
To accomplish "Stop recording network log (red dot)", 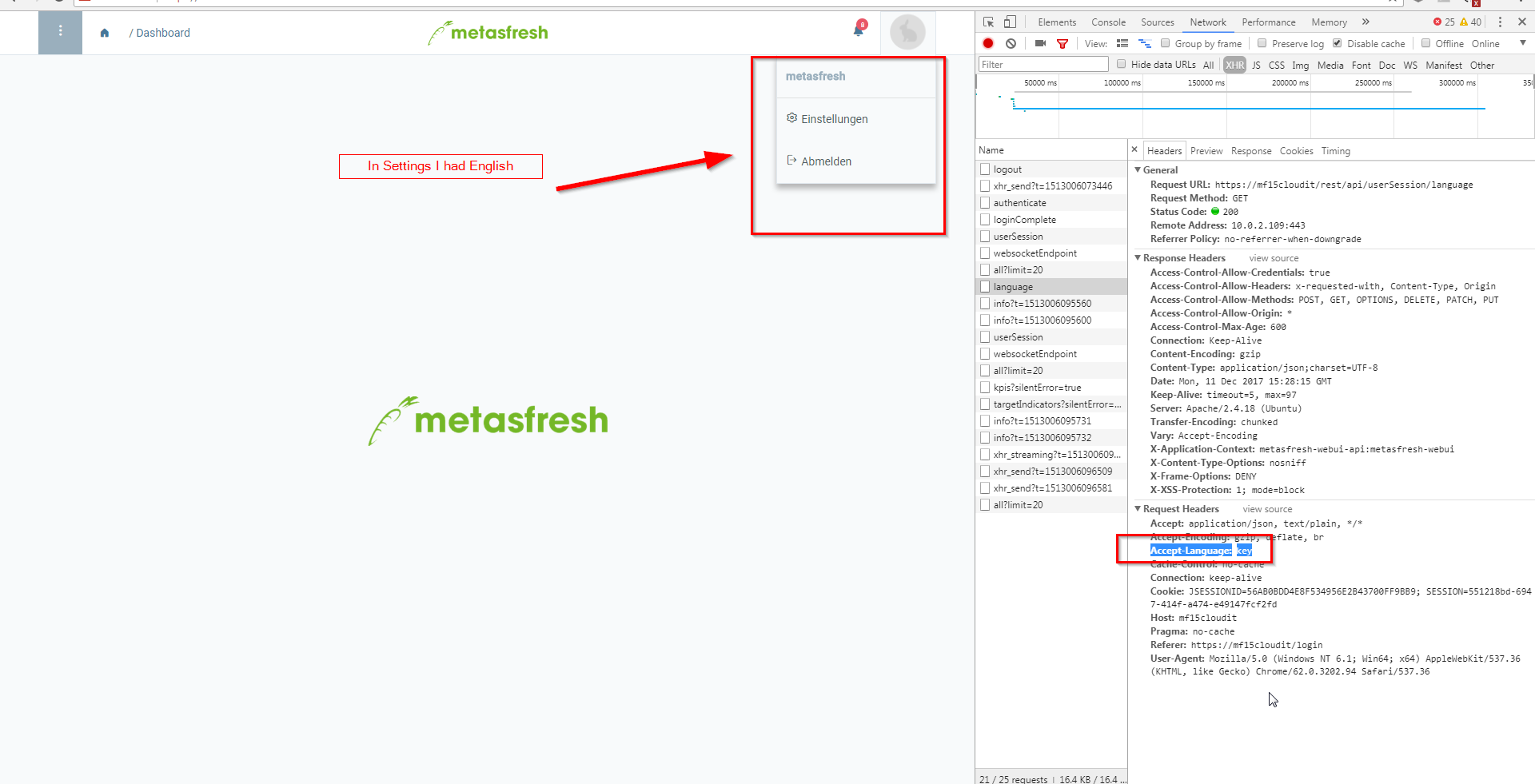I will [988, 43].
